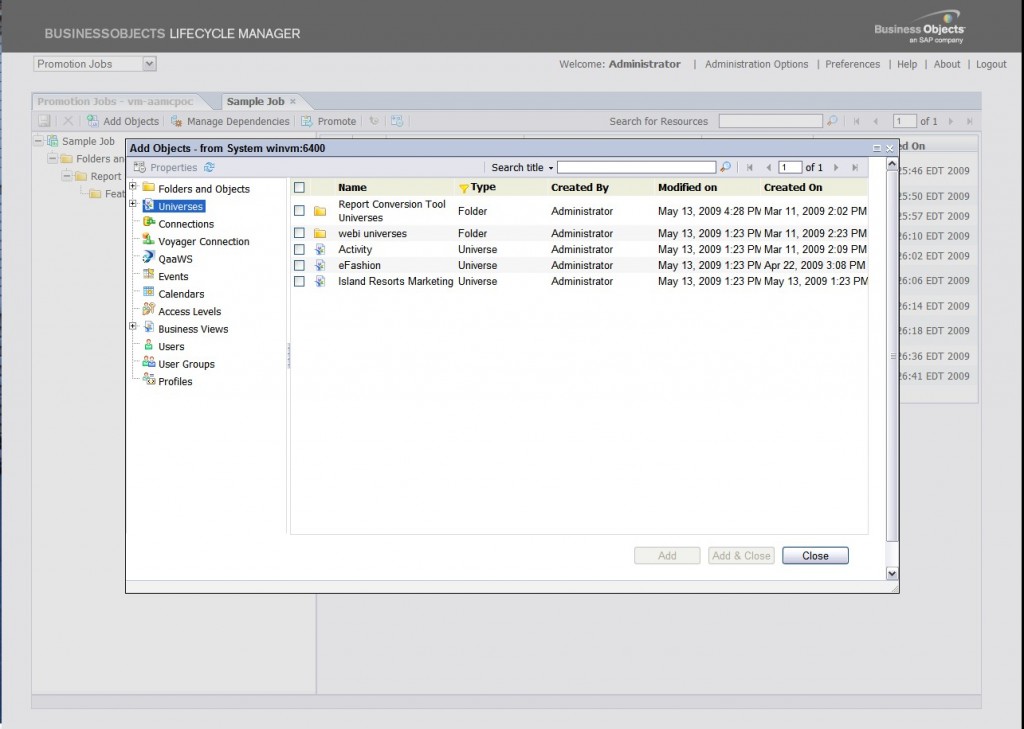Click the QaaWS icon in tree
Screen dimensions: 1024x729
click(x=148, y=258)
